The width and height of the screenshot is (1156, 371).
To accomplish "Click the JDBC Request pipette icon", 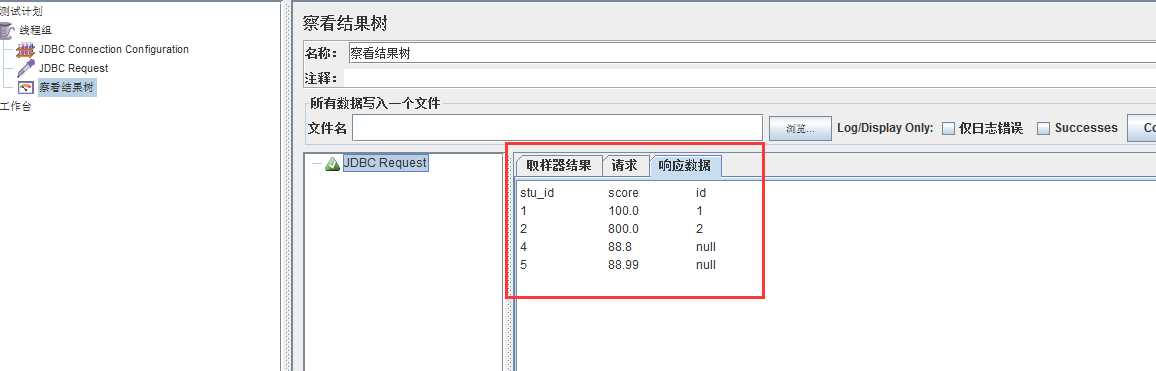I will [26, 69].
